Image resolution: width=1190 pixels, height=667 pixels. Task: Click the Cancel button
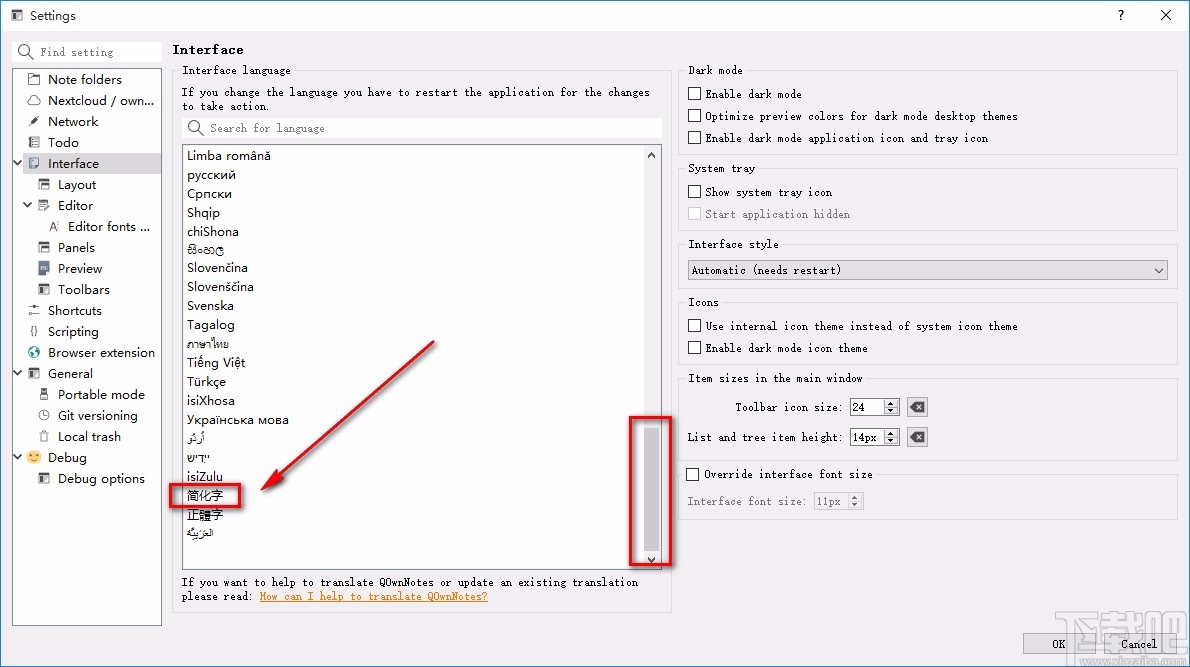tap(1138, 643)
